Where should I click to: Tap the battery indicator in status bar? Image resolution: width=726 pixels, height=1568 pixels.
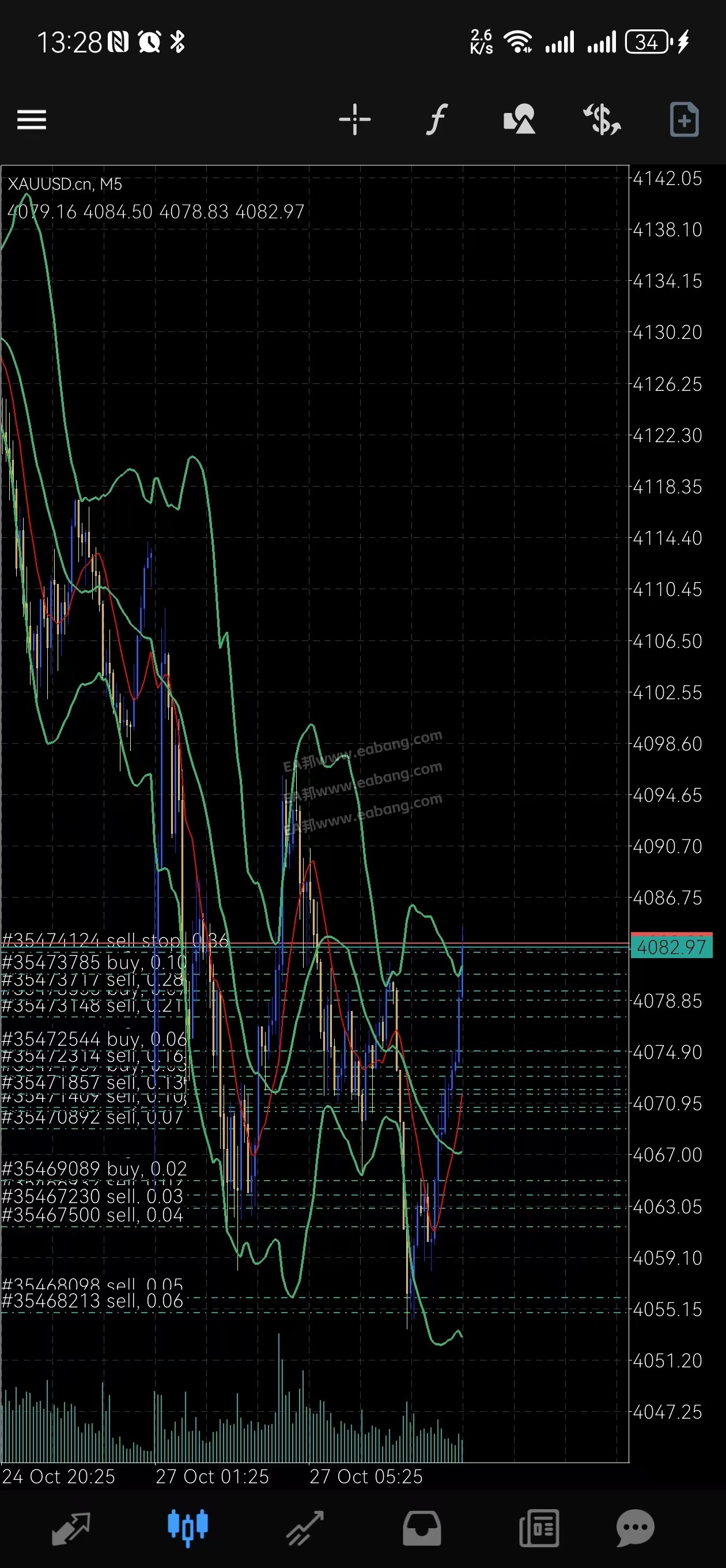648,42
